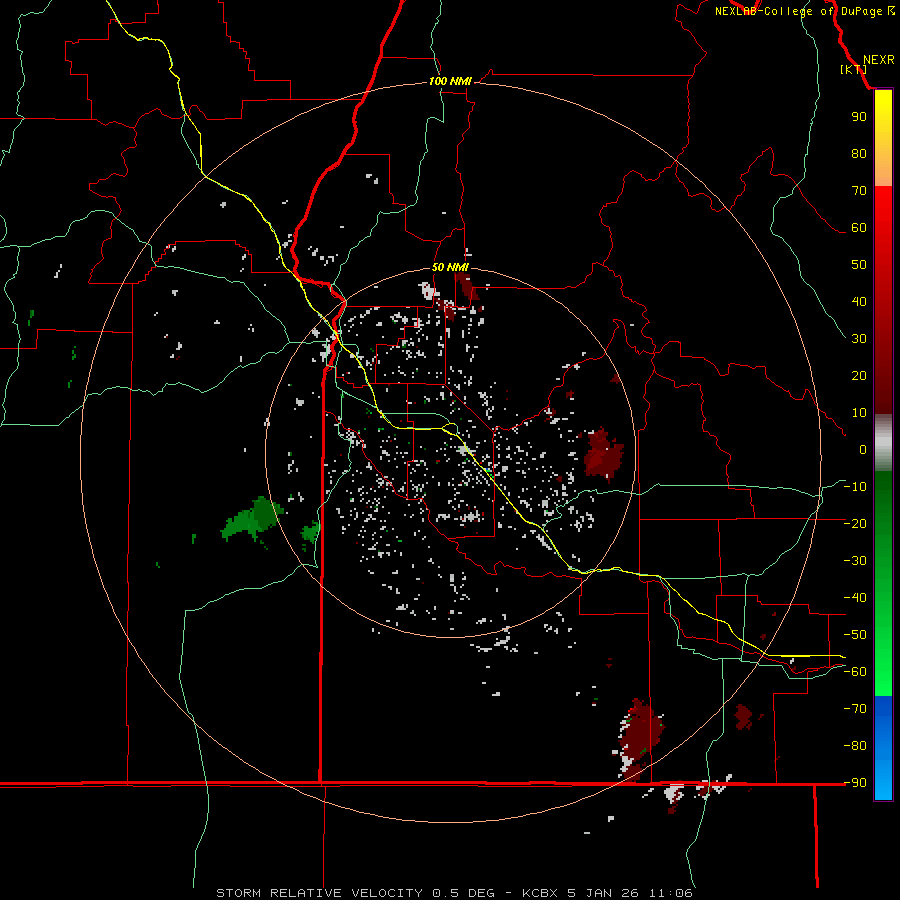Click the positive 40 scale value
Screen dimensions: 900x900
pos(859,301)
